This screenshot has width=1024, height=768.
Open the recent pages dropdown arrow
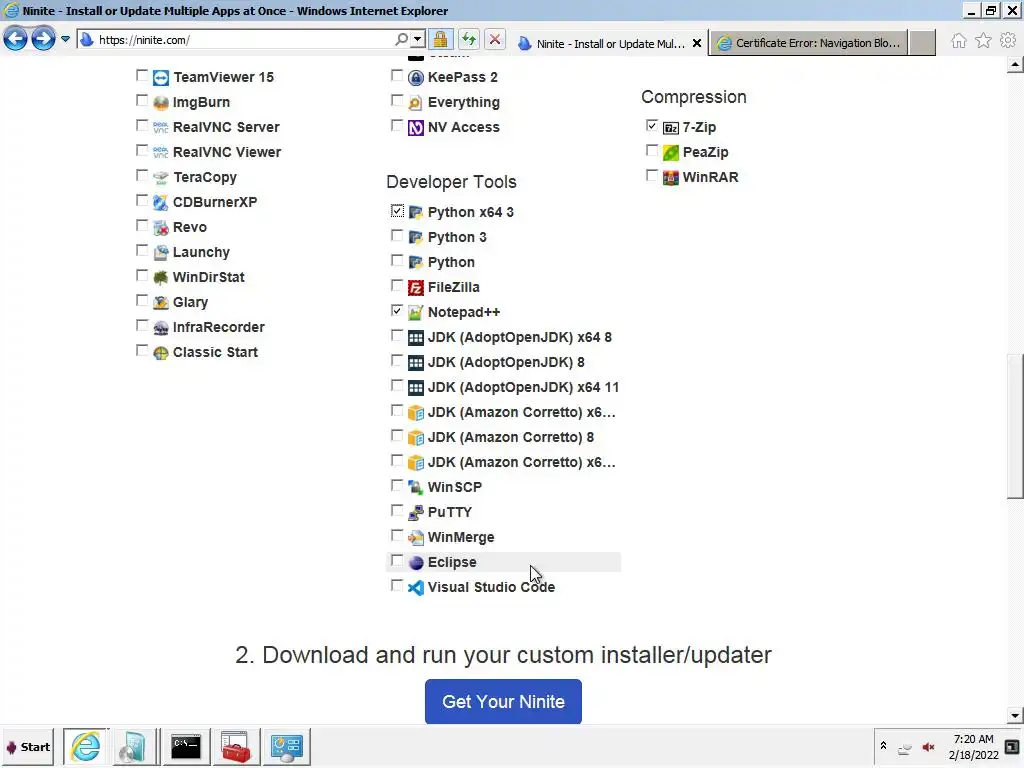click(65, 39)
